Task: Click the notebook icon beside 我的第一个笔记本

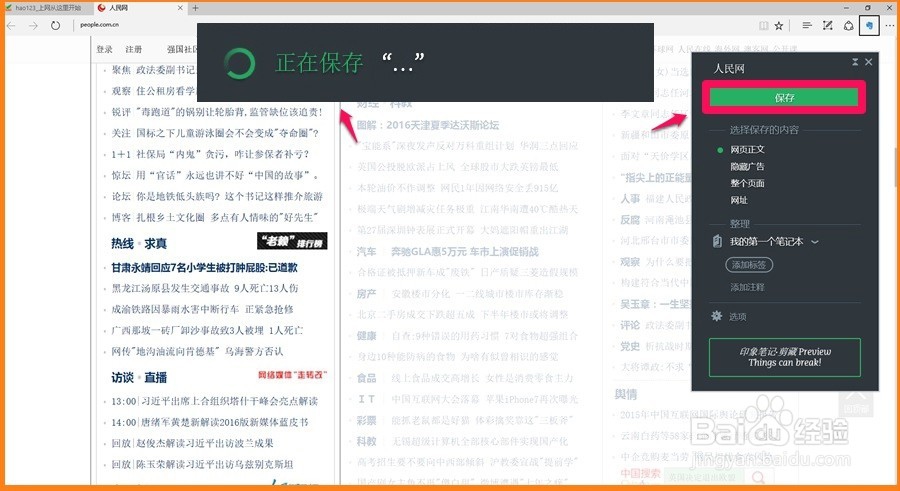Action: (x=717, y=241)
